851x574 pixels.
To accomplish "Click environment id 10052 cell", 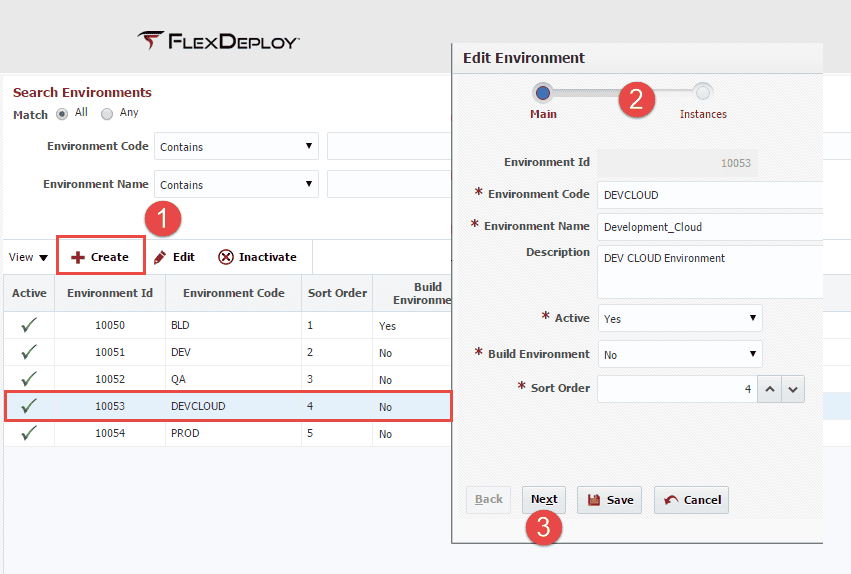I will (x=110, y=379).
